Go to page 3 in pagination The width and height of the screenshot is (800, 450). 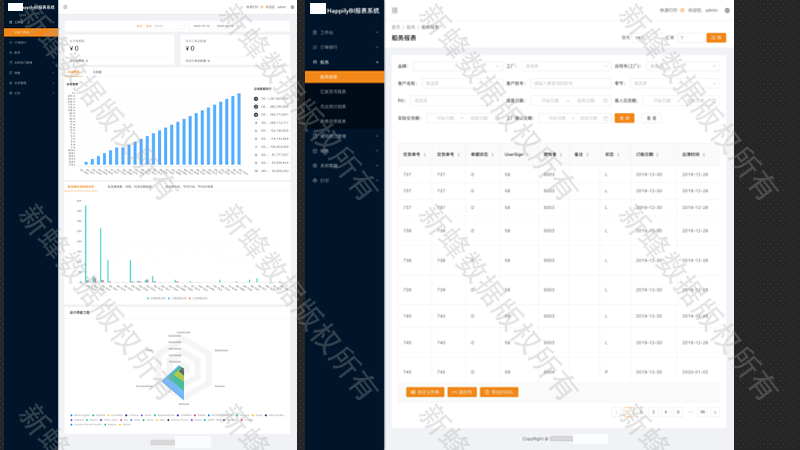(x=653, y=411)
